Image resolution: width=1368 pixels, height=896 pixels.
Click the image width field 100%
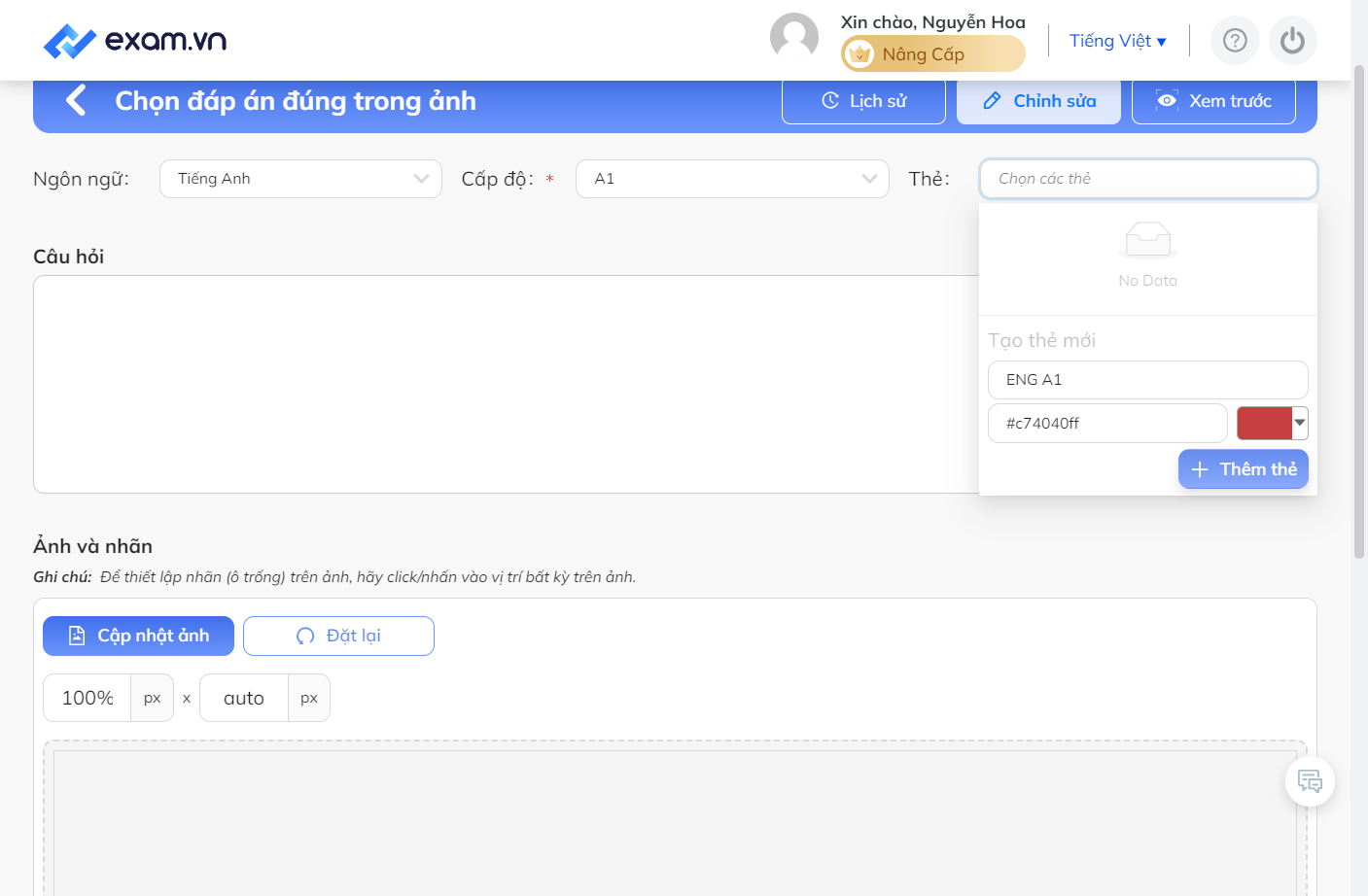pyautogui.click(x=88, y=698)
